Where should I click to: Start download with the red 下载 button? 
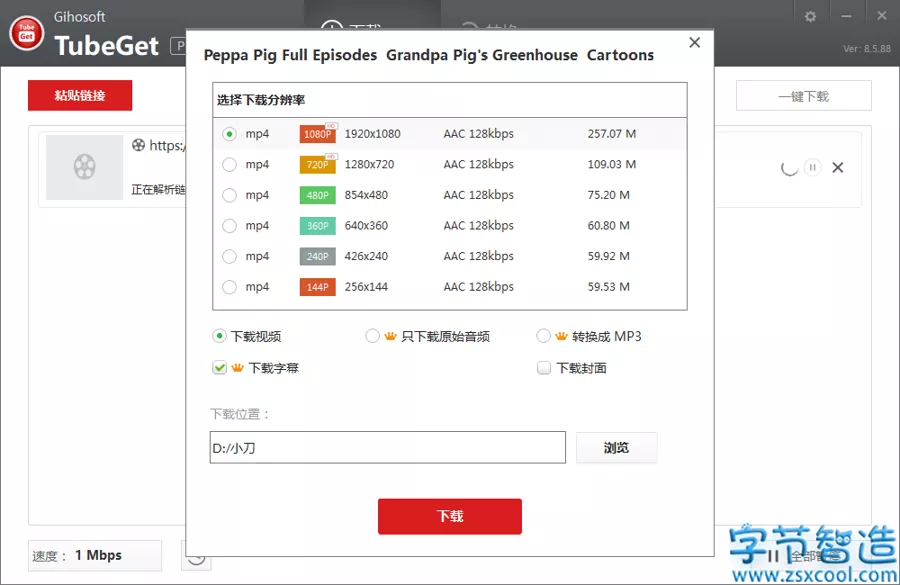click(x=449, y=516)
